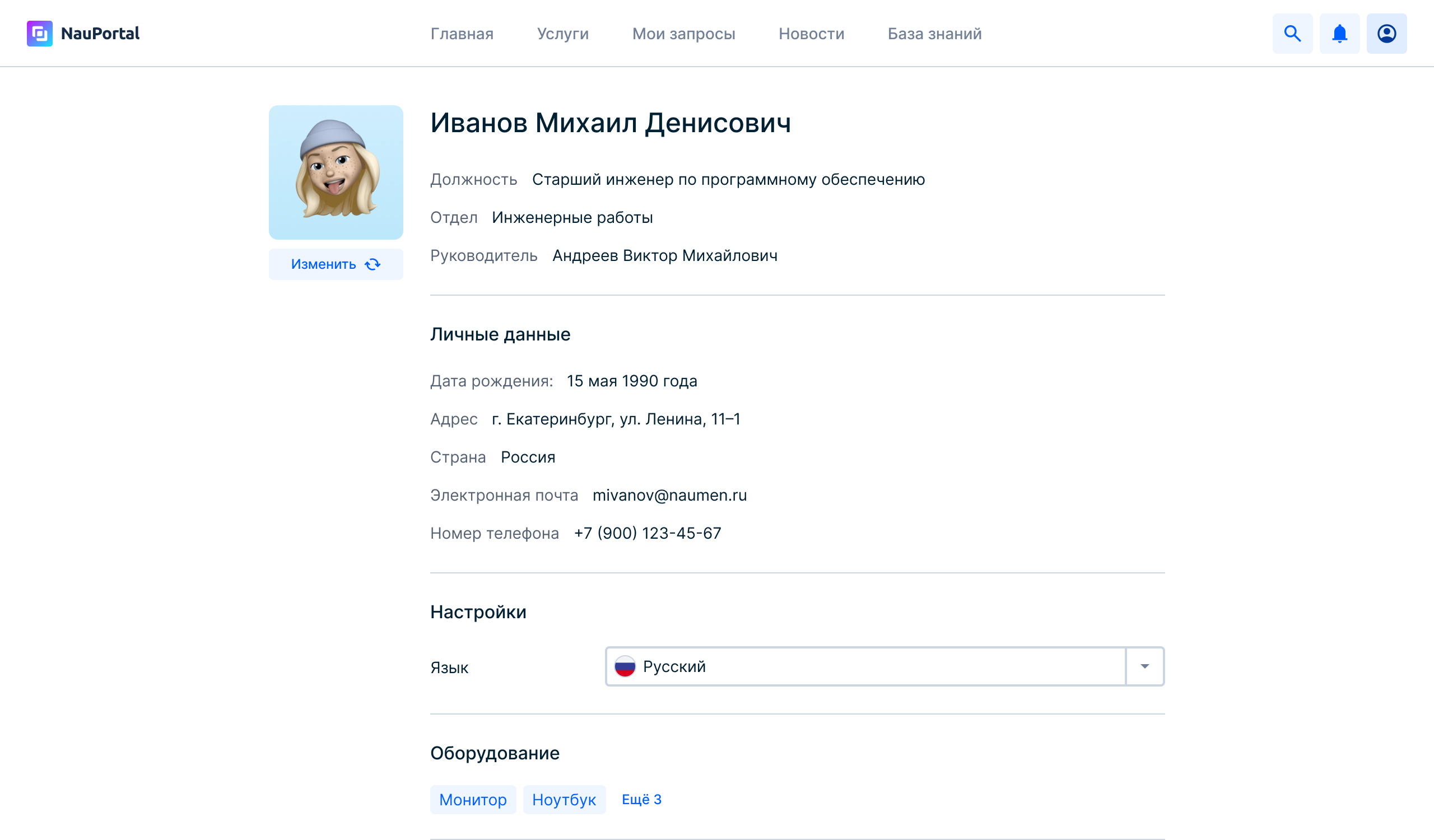This screenshot has height=840, width=1434.
Task: Click the manager name Андреев Виктор Михайлович
Action: [665, 256]
